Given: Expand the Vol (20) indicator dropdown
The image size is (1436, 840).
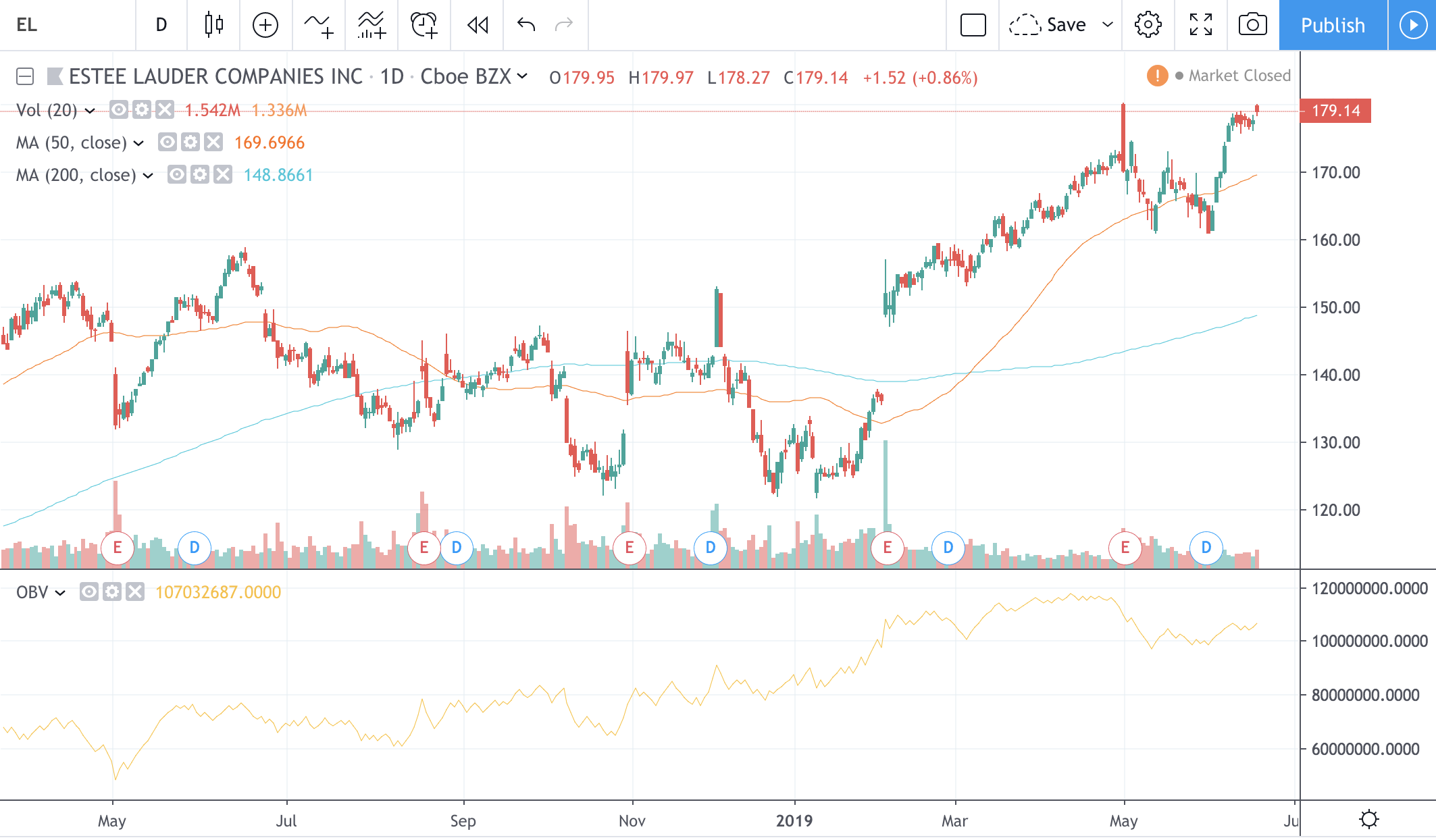Looking at the screenshot, I should [x=90, y=110].
